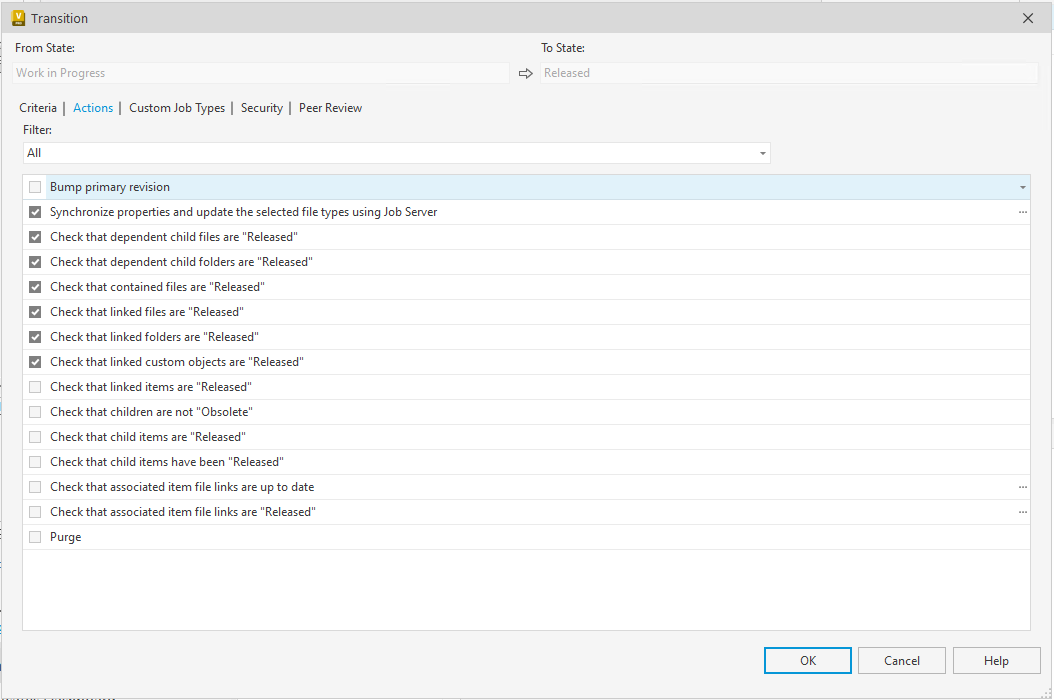
Task: Click the arrow icon between From and To State
Action: click(526, 73)
